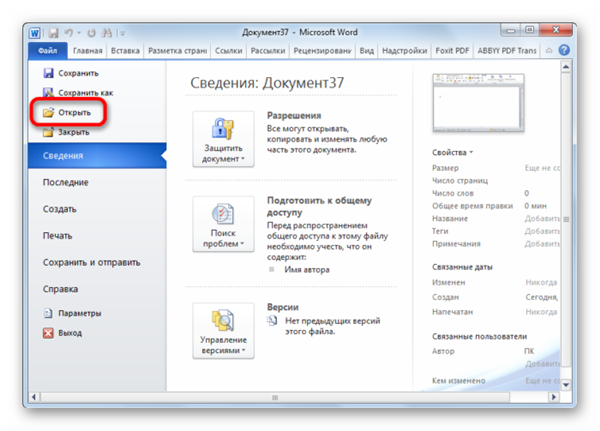Open the Undo history dropdown arrow
Screen dimensions: 600x431
coord(79,33)
